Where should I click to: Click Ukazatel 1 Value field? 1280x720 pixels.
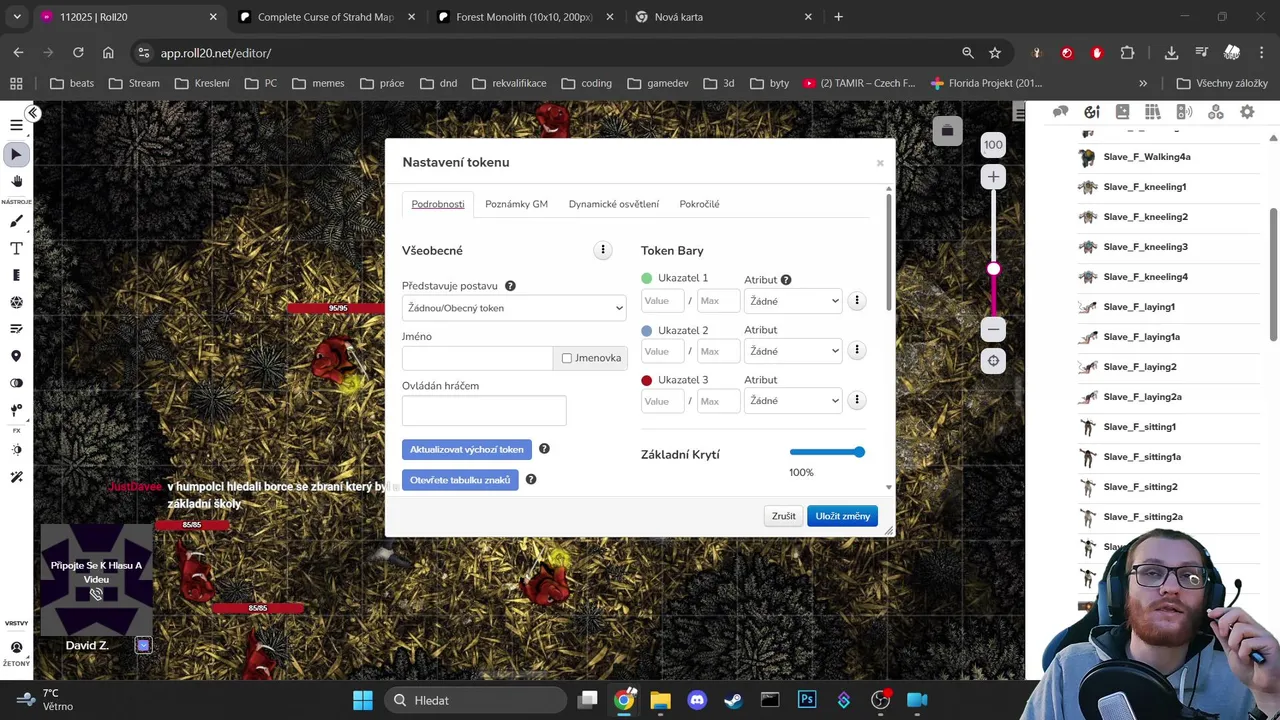(x=662, y=301)
